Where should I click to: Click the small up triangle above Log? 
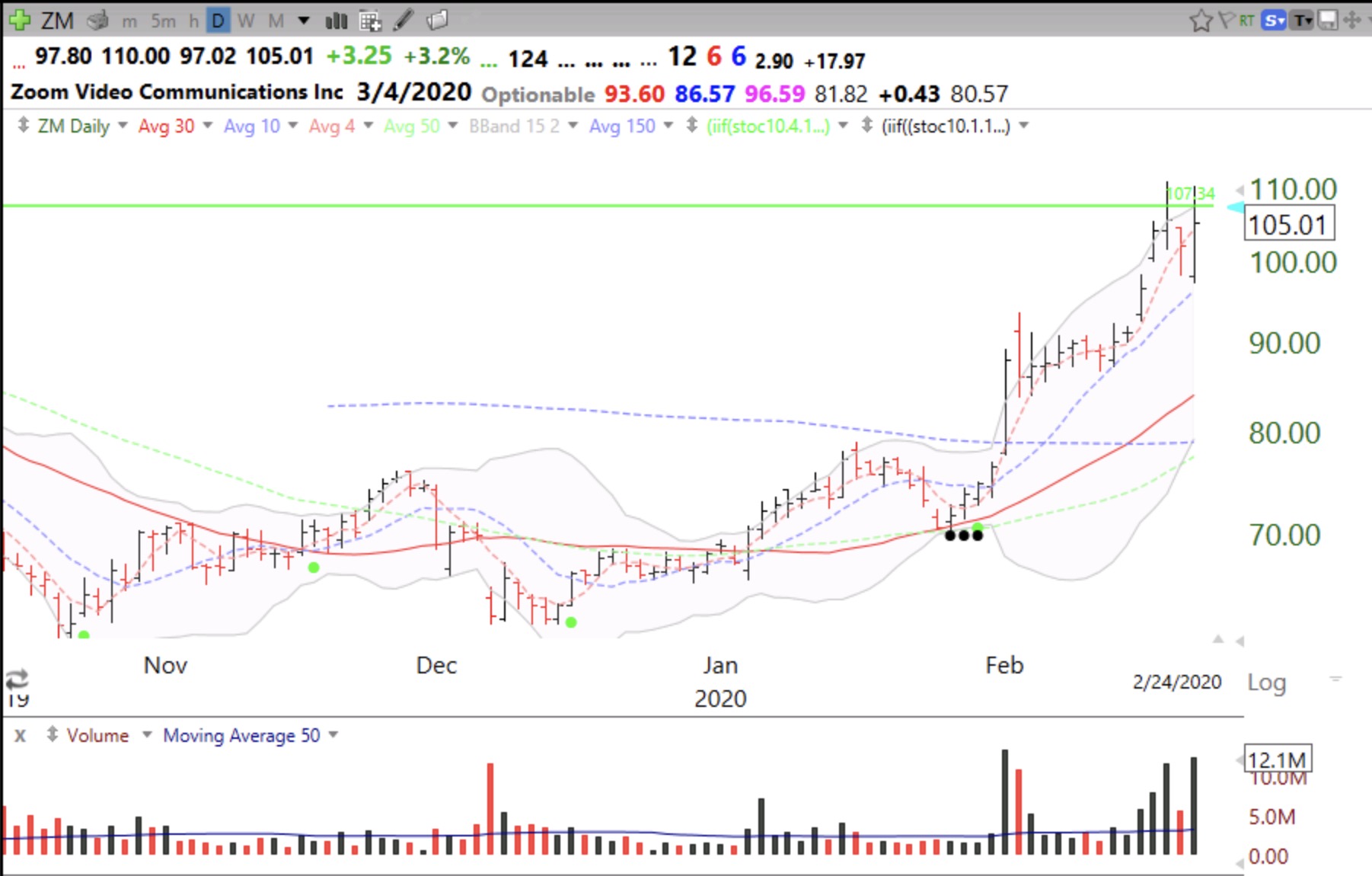(x=1218, y=639)
